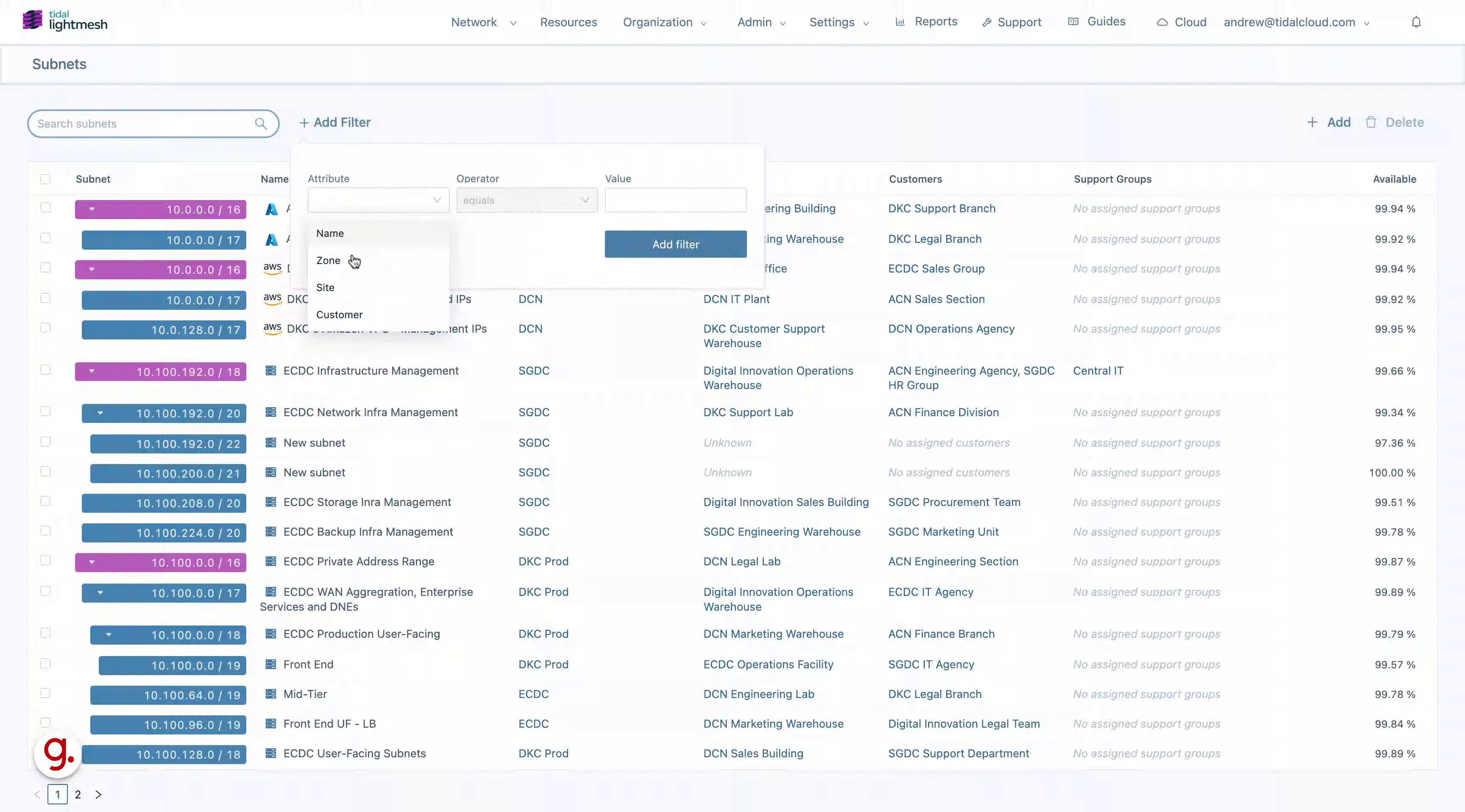1465x812 pixels.
Task: Choose Name from the attribute list
Action: (x=378, y=233)
